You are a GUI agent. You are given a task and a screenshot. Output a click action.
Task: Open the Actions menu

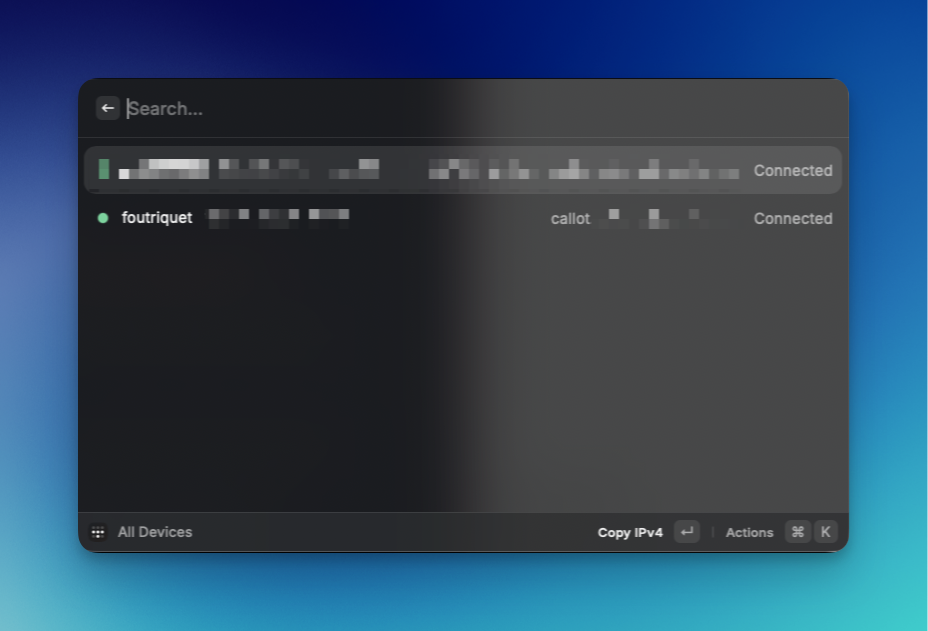point(749,532)
